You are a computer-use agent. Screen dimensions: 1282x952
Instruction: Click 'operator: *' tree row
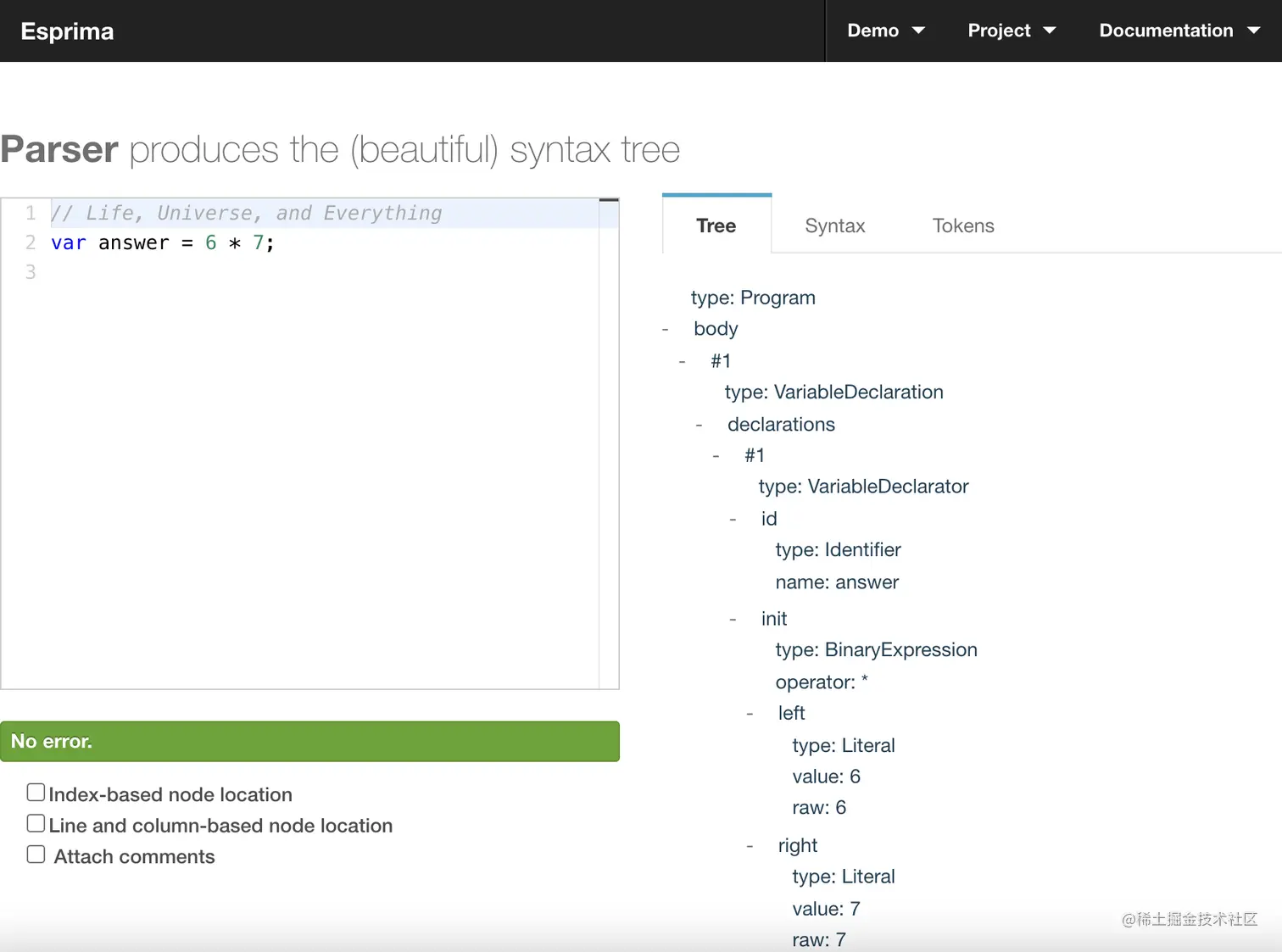[x=822, y=682]
